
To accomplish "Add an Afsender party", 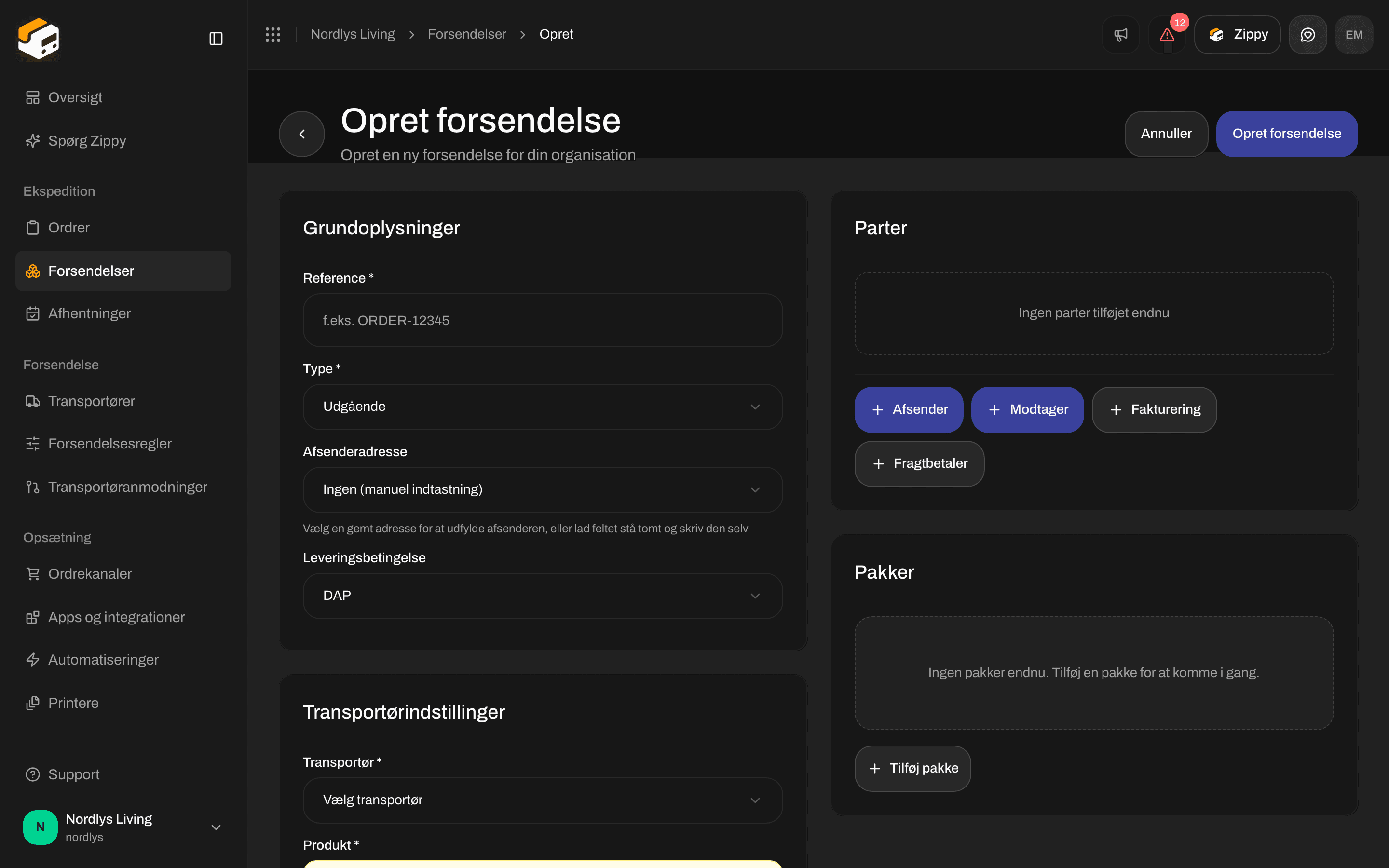I will click(x=909, y=410).
